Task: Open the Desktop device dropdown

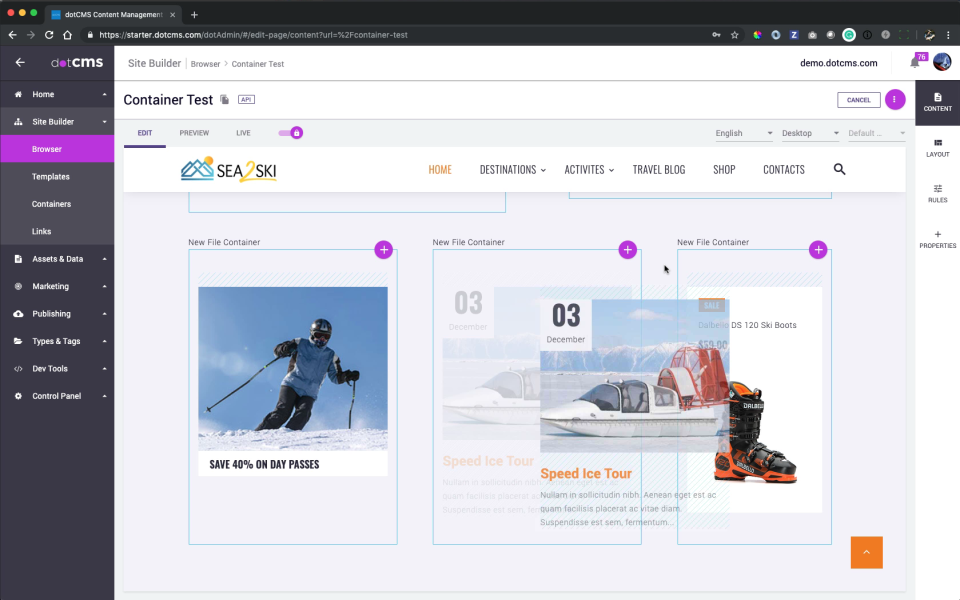Action: point(810,132)
